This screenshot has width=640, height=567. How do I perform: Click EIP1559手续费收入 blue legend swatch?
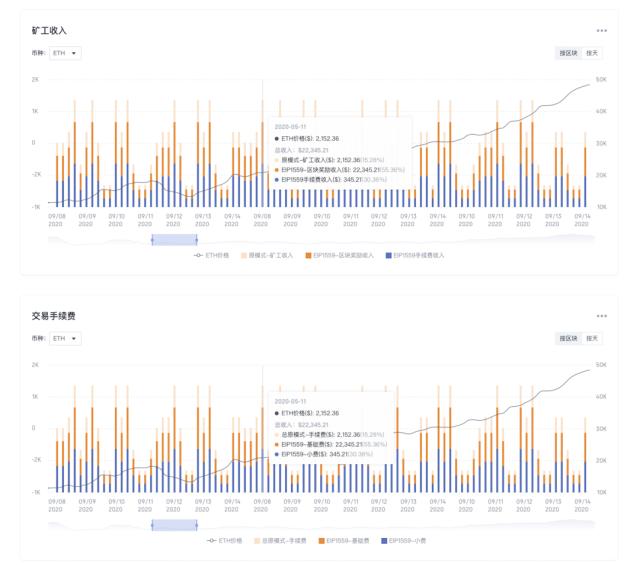tap(389, 256)
